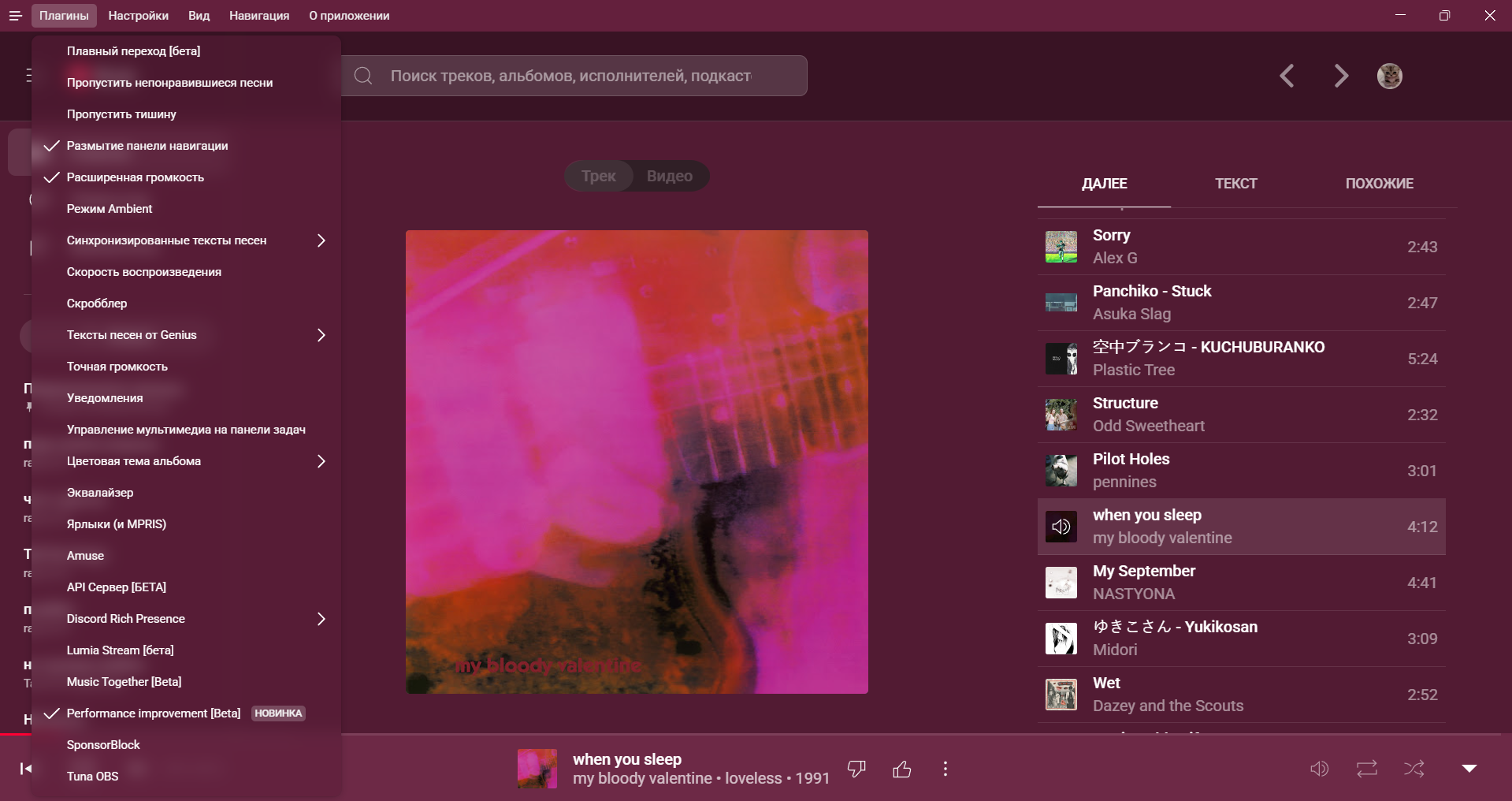
Task: Click the album thumbnail in player bar
Action: click(537, 769)
